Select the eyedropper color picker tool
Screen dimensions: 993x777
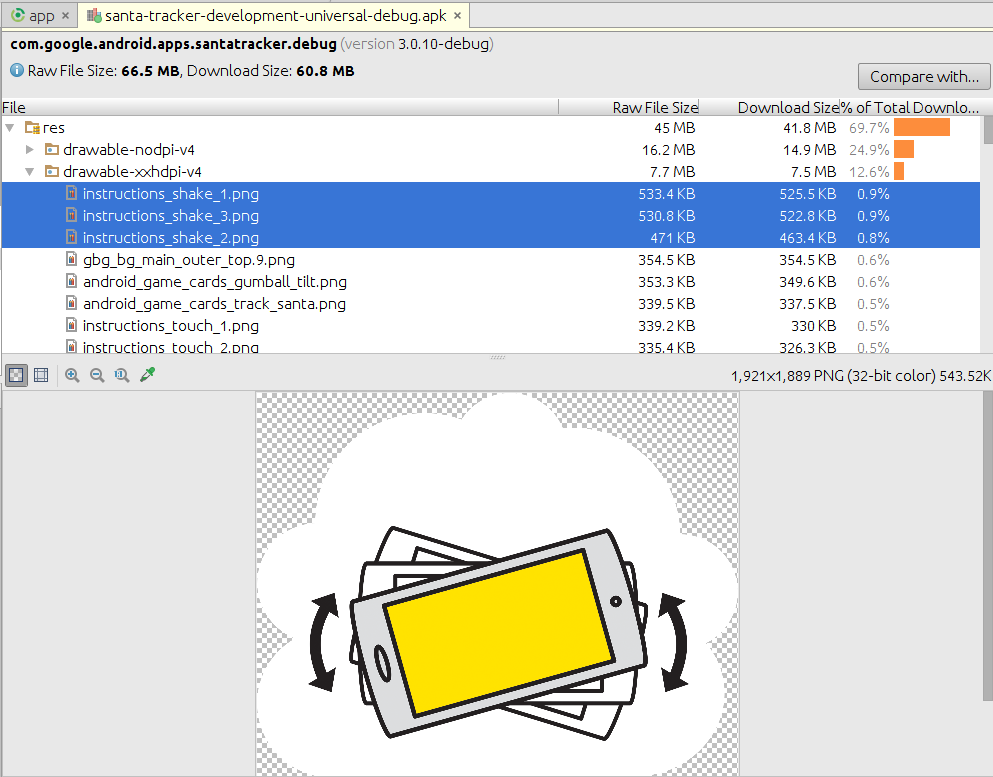tap(146, 375)
